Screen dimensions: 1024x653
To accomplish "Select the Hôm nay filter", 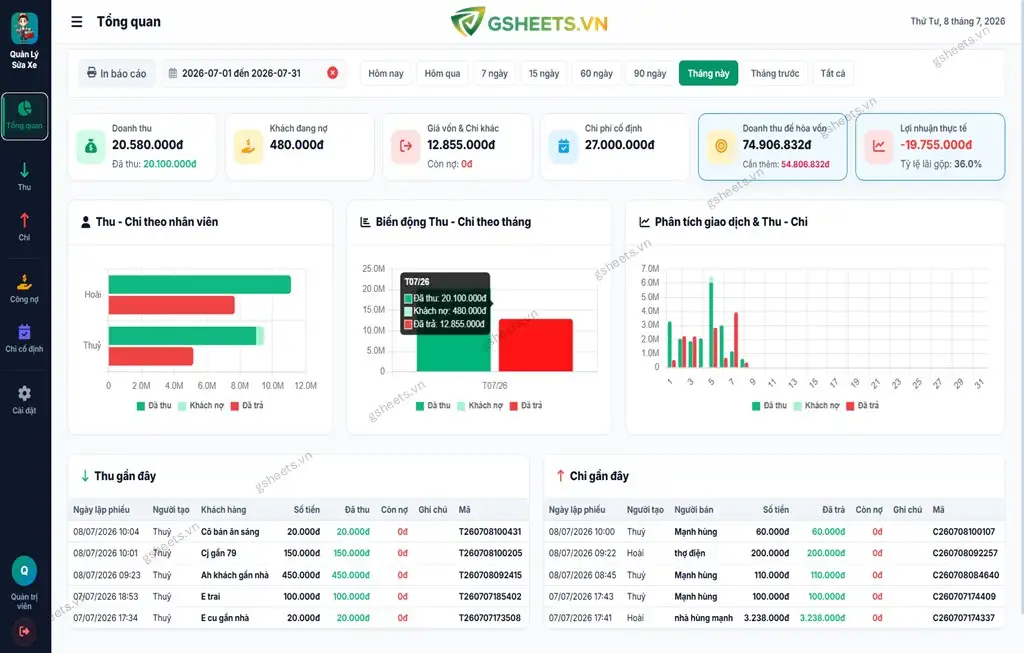I will [386, 73].
